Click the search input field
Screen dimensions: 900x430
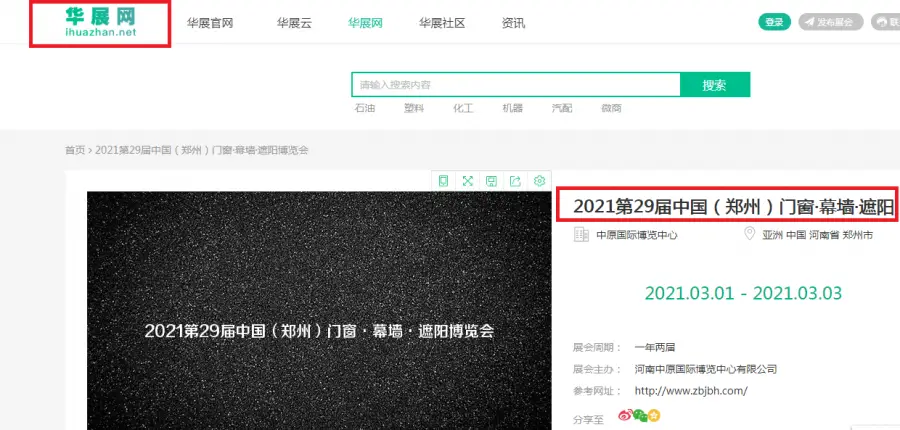click(516, 85)
